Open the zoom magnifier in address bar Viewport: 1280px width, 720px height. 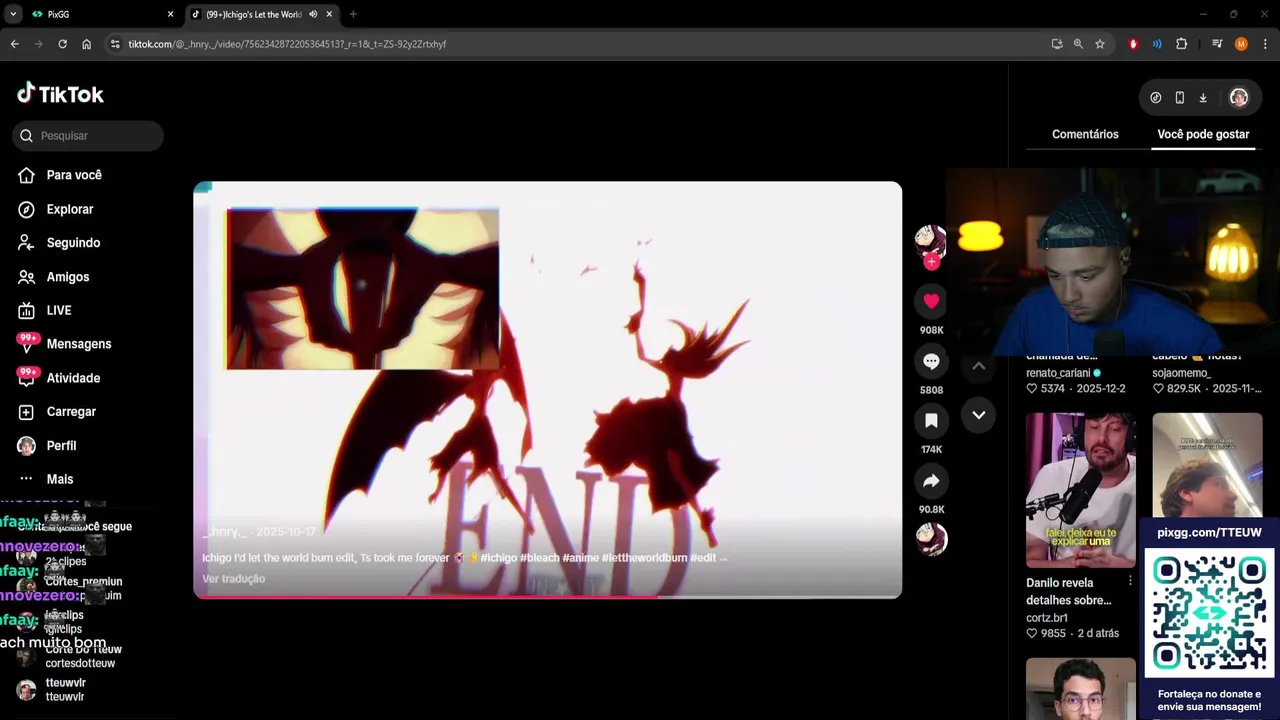[x=1078, y=44]
